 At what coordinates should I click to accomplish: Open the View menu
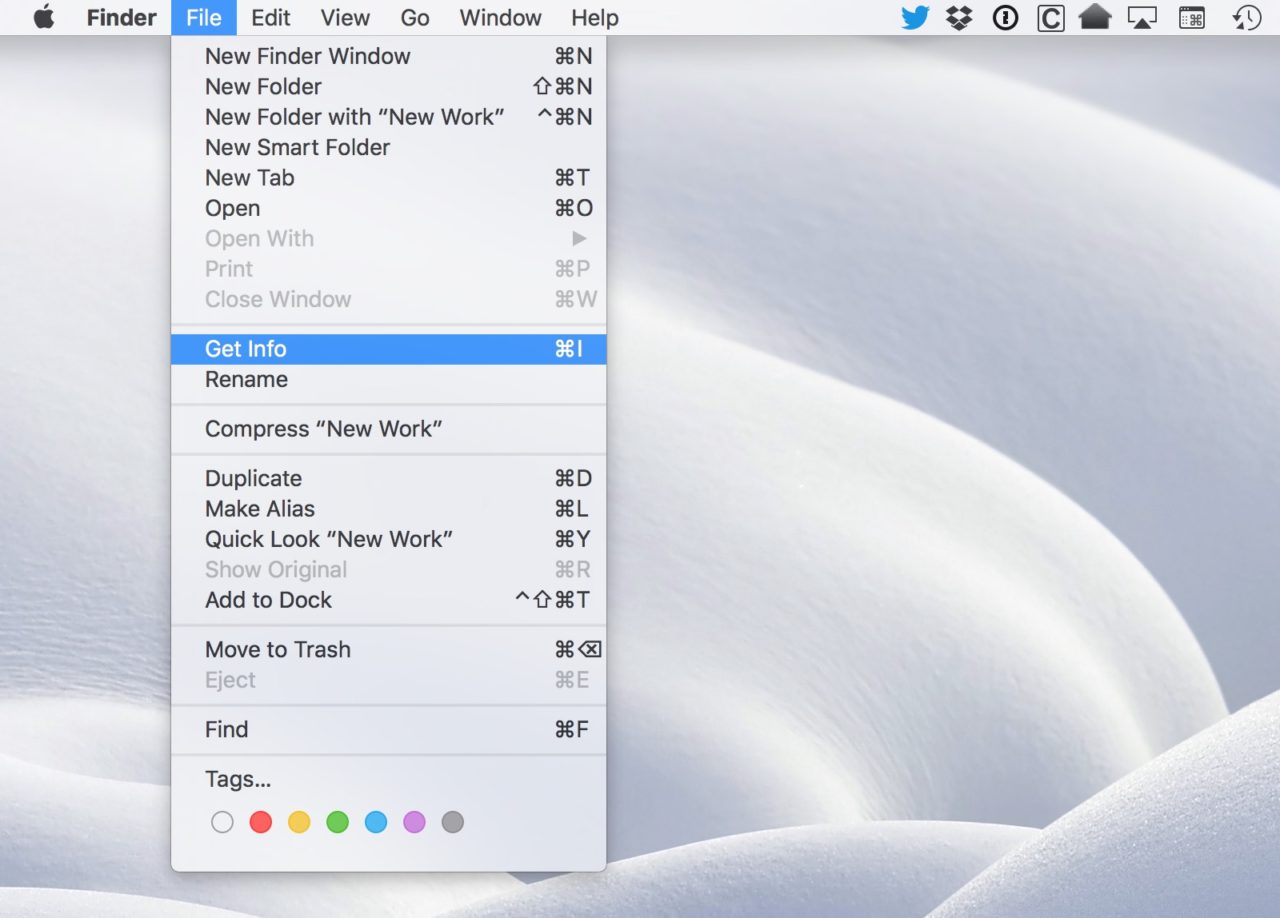345,17
